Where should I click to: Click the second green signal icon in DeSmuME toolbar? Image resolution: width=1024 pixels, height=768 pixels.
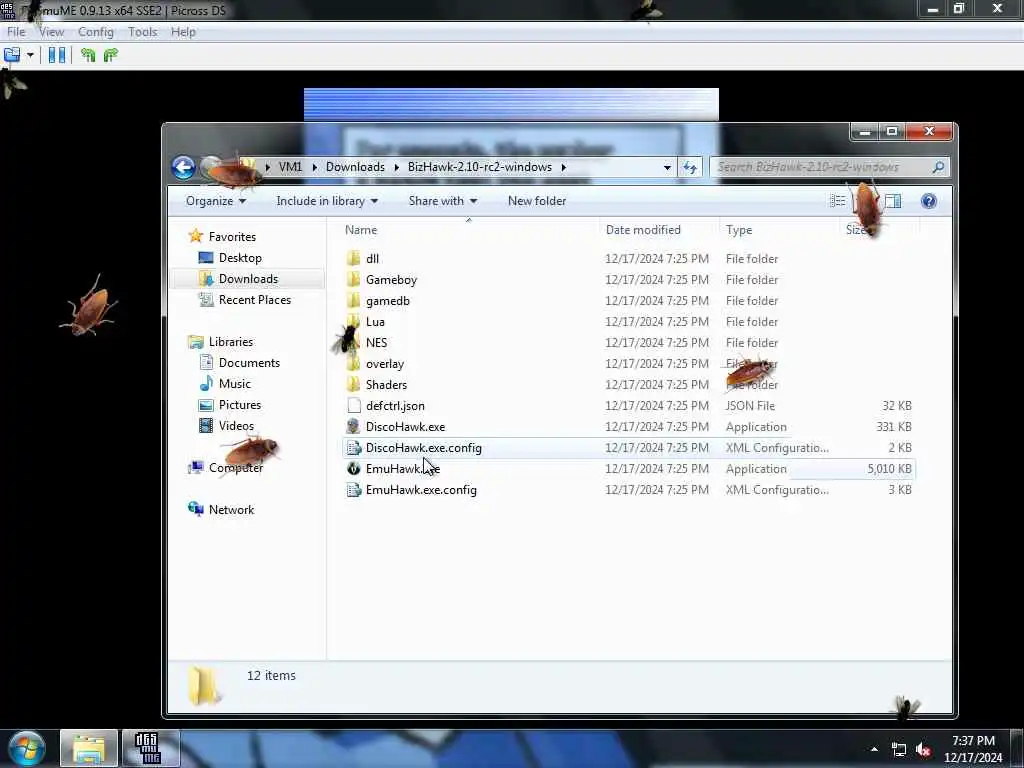(x=111, y=56)
